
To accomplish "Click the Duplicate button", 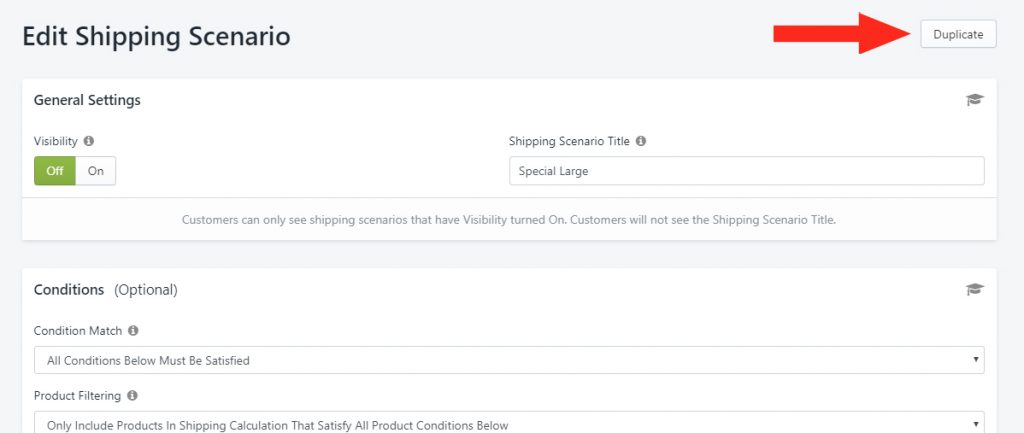I will (958, 35).
